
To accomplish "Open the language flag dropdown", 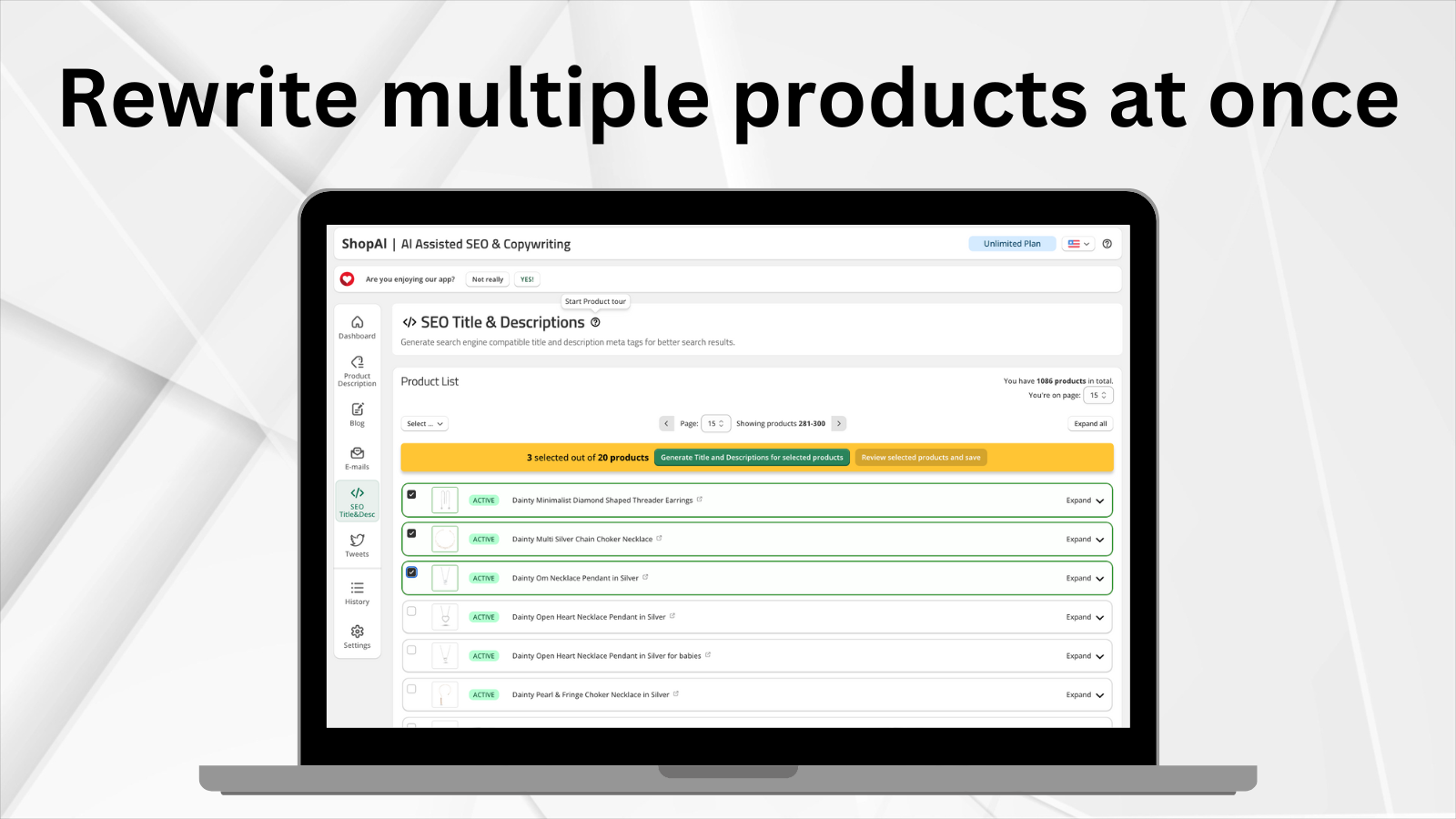I will (1077, 243).
